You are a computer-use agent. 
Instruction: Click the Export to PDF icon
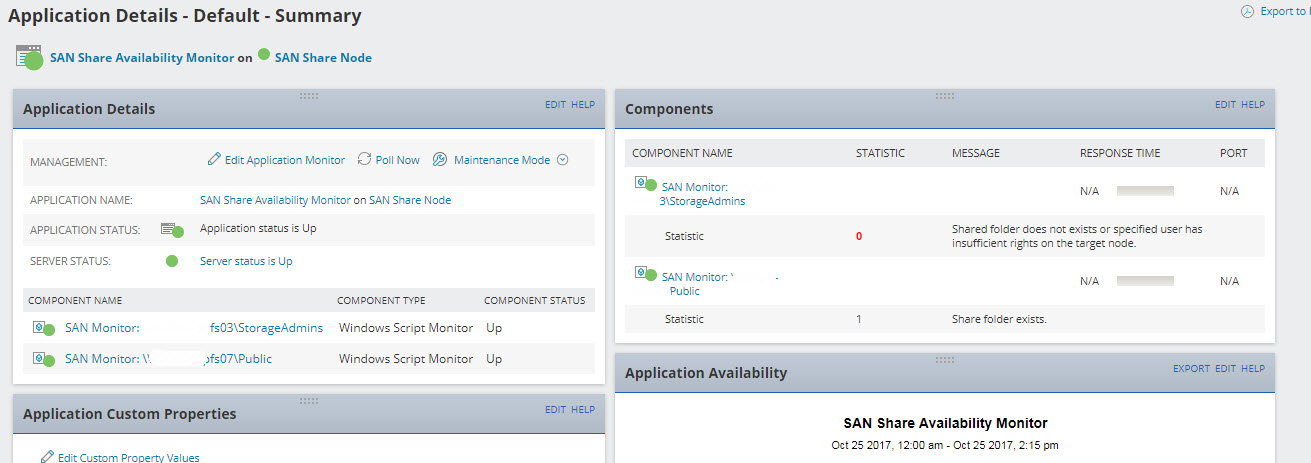click(x=1247, y=12)
